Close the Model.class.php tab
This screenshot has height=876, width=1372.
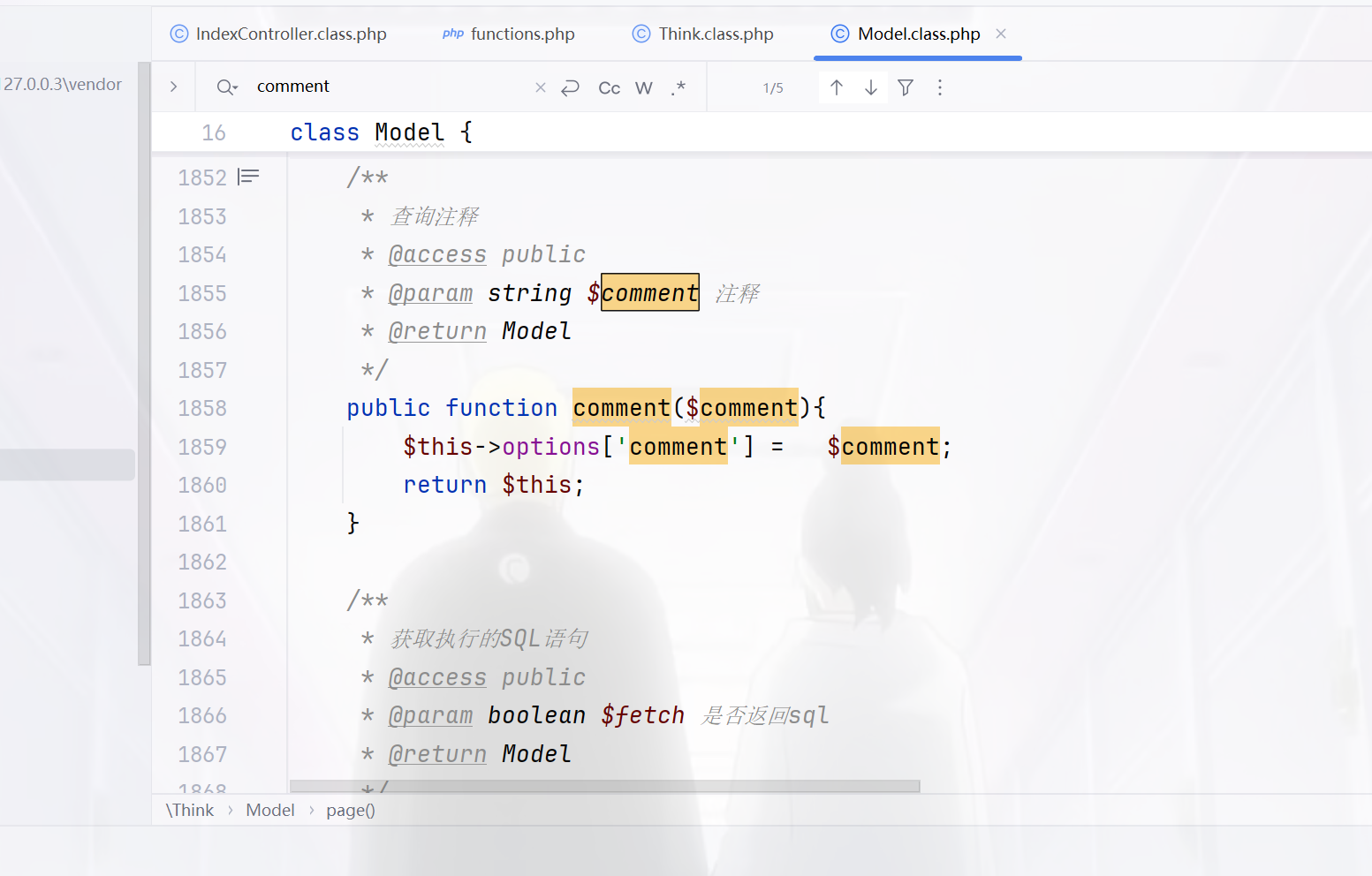coord(1001,34)
